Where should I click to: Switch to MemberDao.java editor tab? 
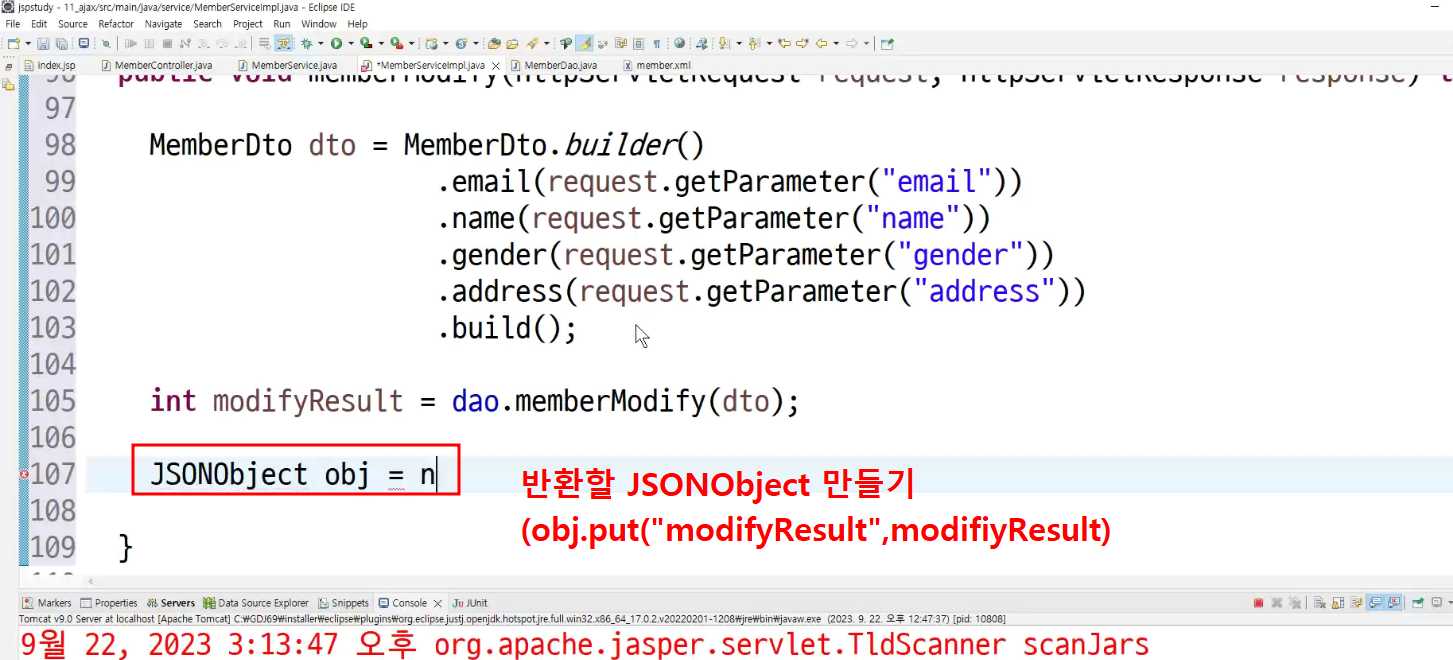point(553,65)
